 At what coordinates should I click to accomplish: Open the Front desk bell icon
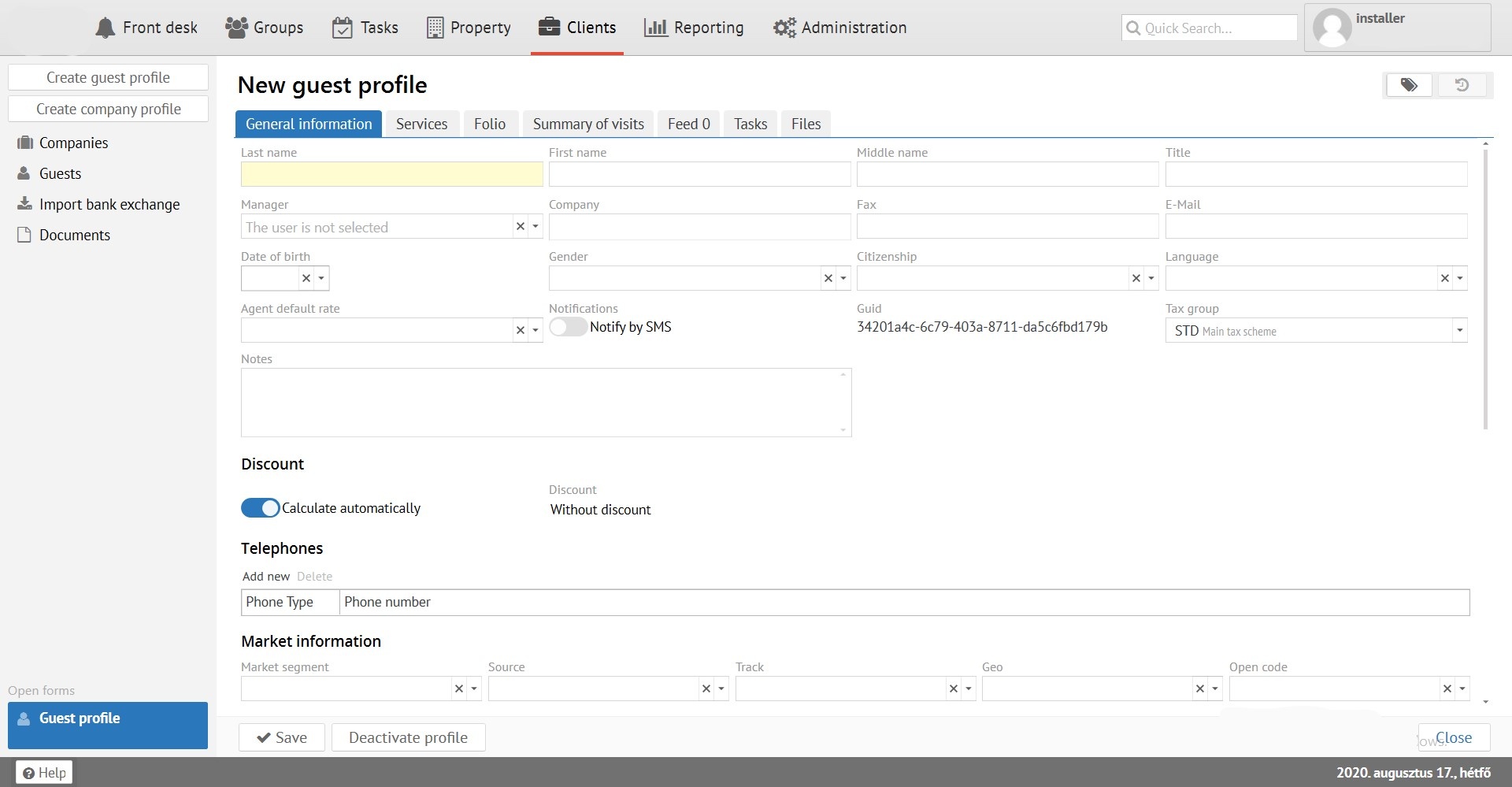coord(105,28)
